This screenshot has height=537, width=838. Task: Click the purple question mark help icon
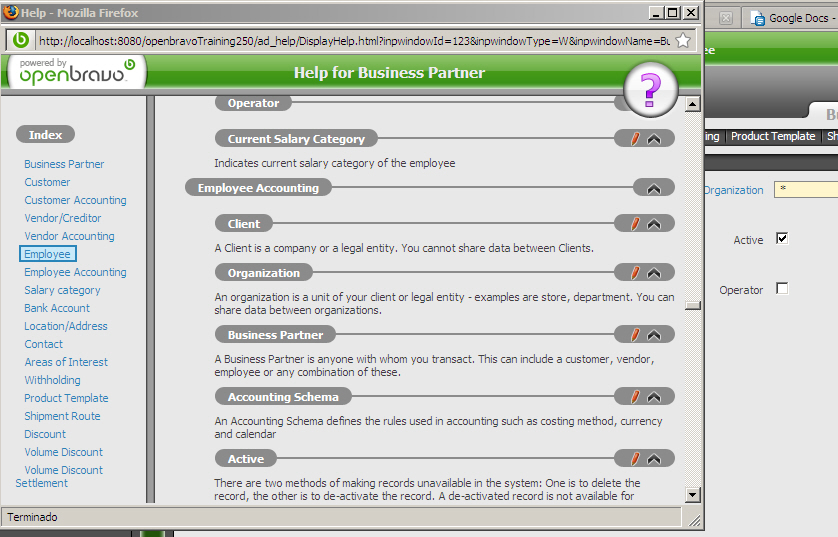(650, 89)
